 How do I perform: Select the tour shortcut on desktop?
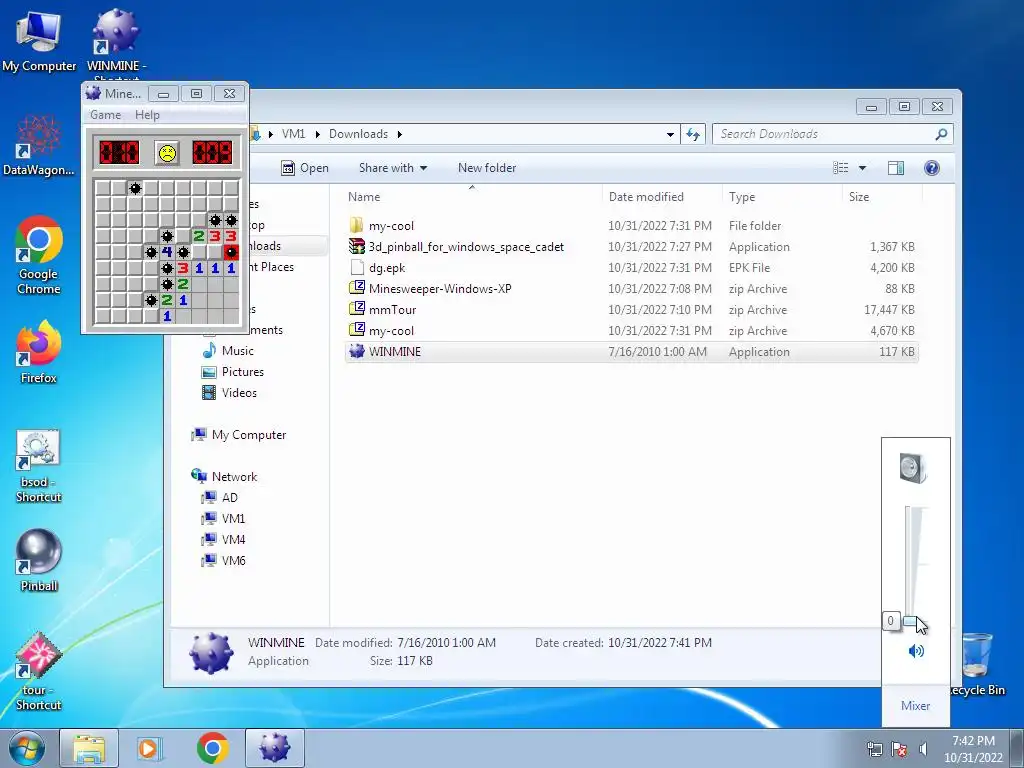coord(39,671)
